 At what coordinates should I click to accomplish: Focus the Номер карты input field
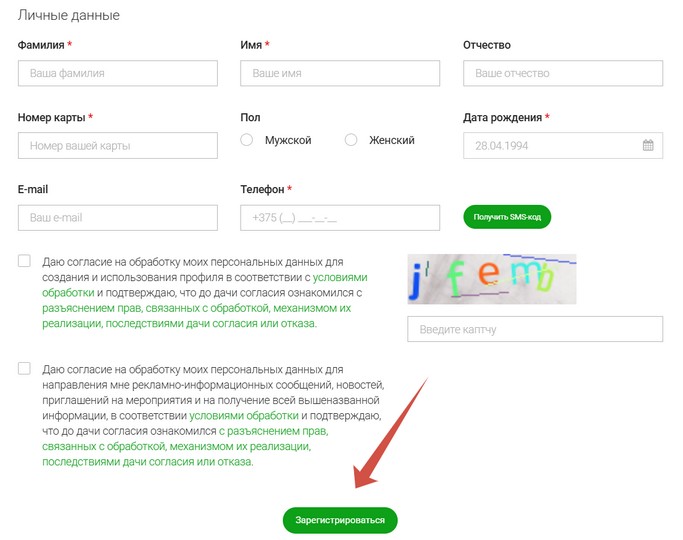[118, 145]
